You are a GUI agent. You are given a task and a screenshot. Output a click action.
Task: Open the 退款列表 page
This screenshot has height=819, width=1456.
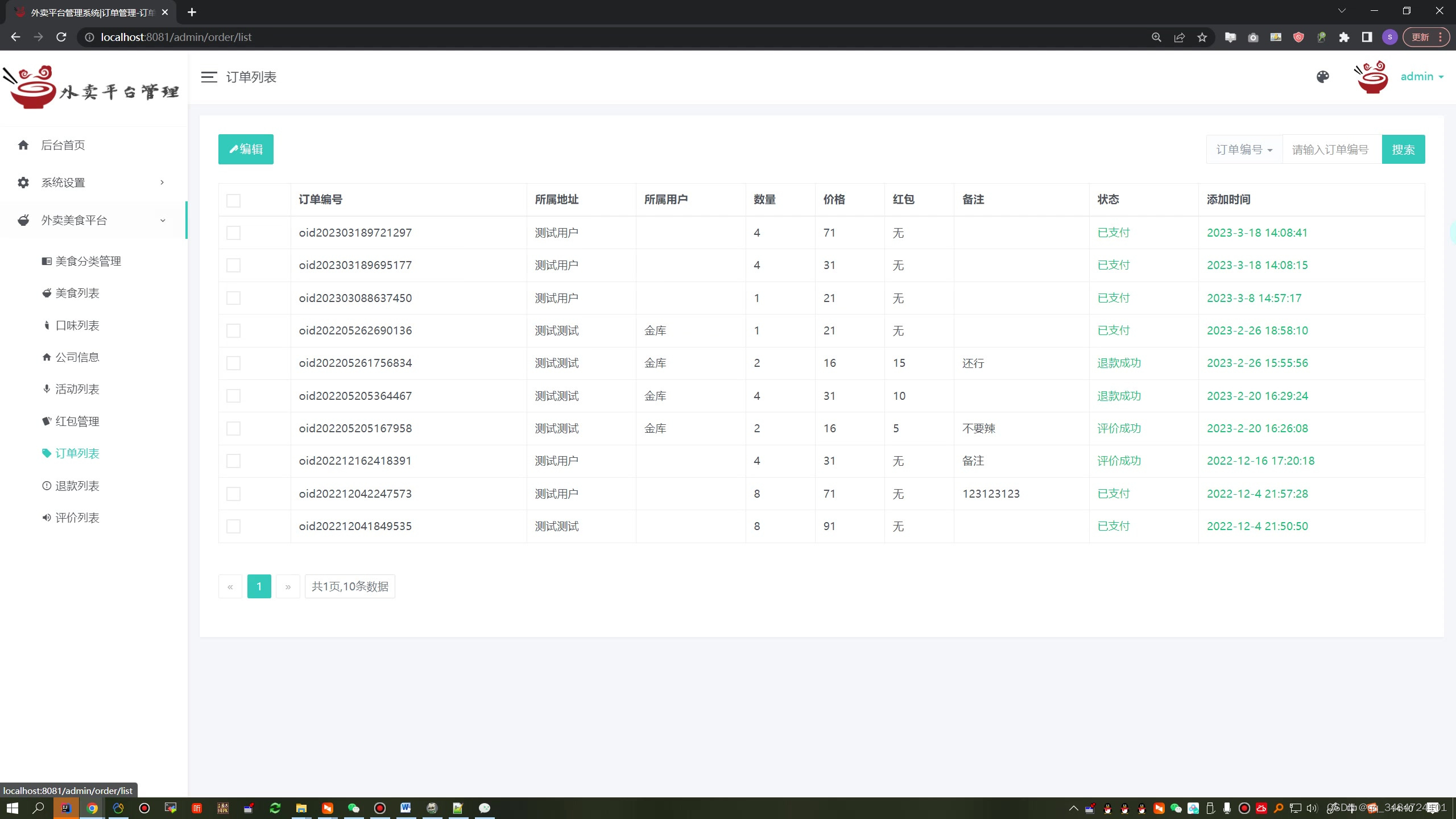click(x=77, y=486)
